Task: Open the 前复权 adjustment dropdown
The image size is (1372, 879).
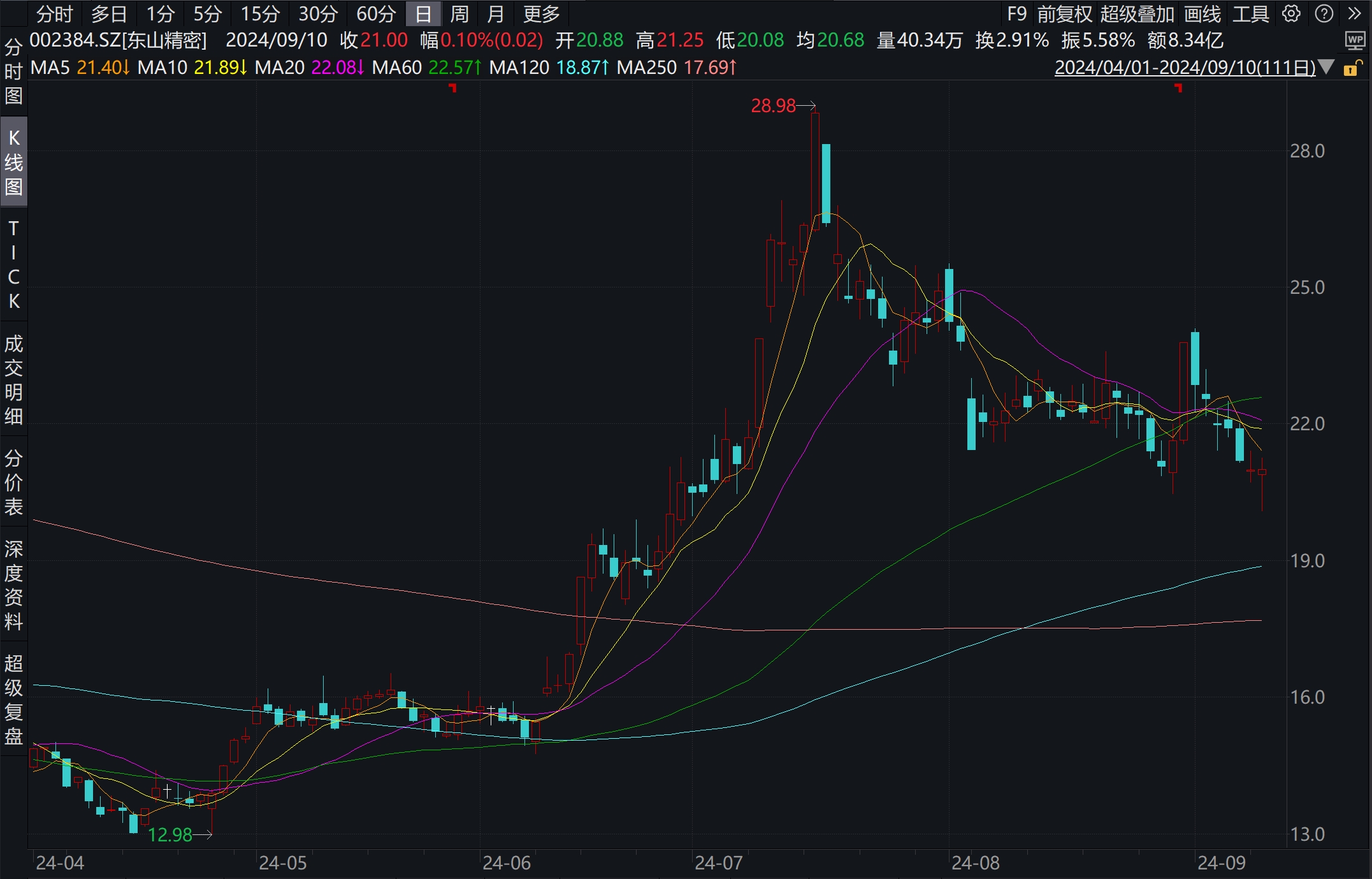Action: (1064, 13)
